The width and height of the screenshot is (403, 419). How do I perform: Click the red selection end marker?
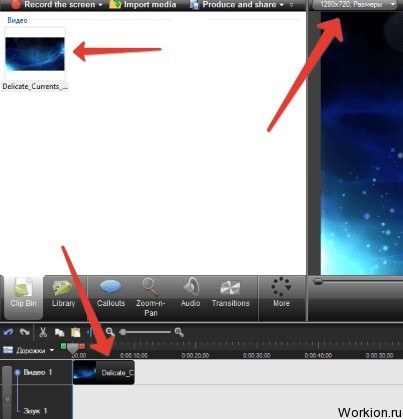[82, 346]
